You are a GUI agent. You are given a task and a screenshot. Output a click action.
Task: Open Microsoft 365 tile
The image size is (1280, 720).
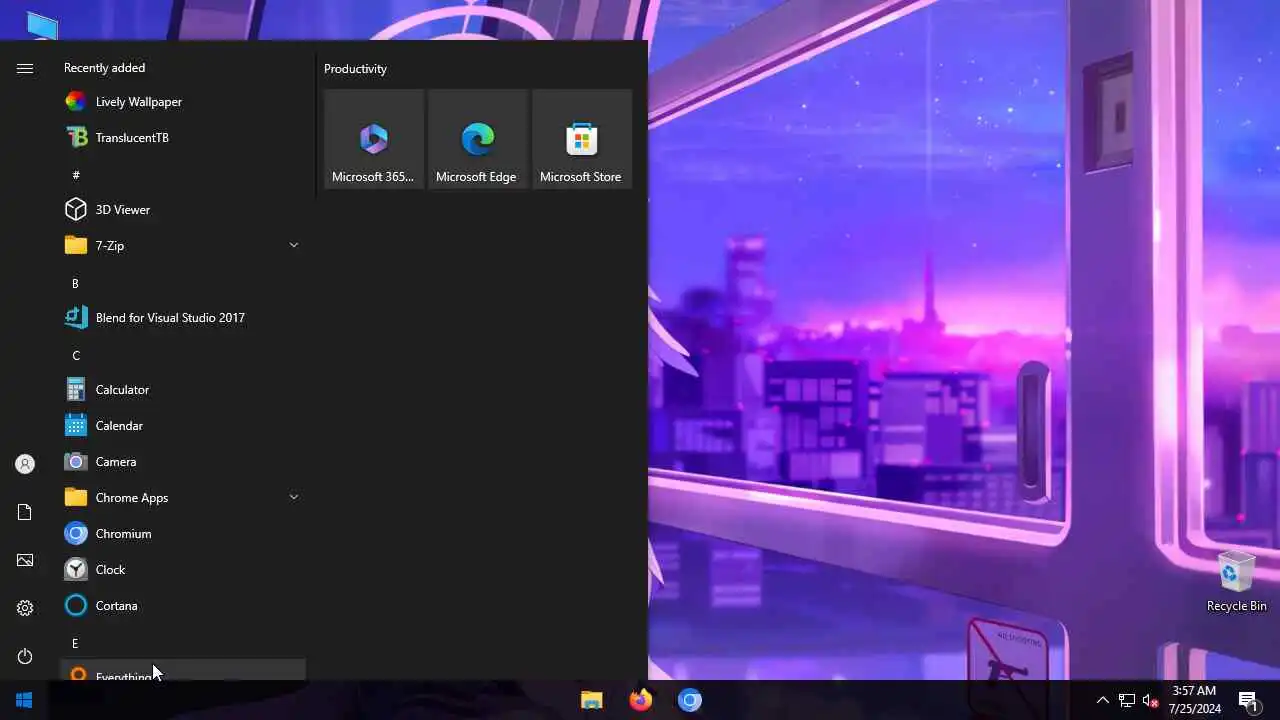(374, 139)
